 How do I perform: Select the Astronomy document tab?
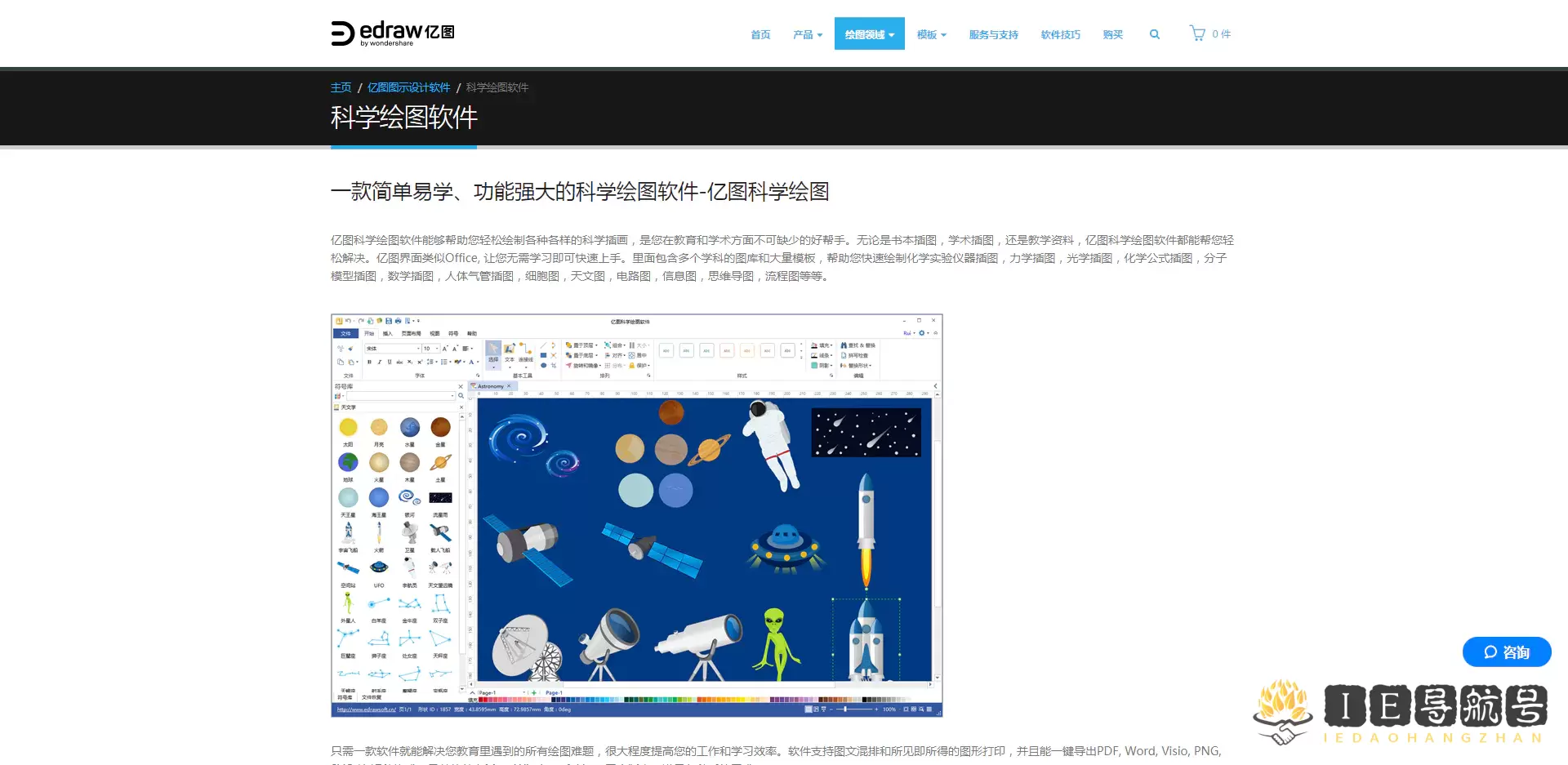pos(491,386)
